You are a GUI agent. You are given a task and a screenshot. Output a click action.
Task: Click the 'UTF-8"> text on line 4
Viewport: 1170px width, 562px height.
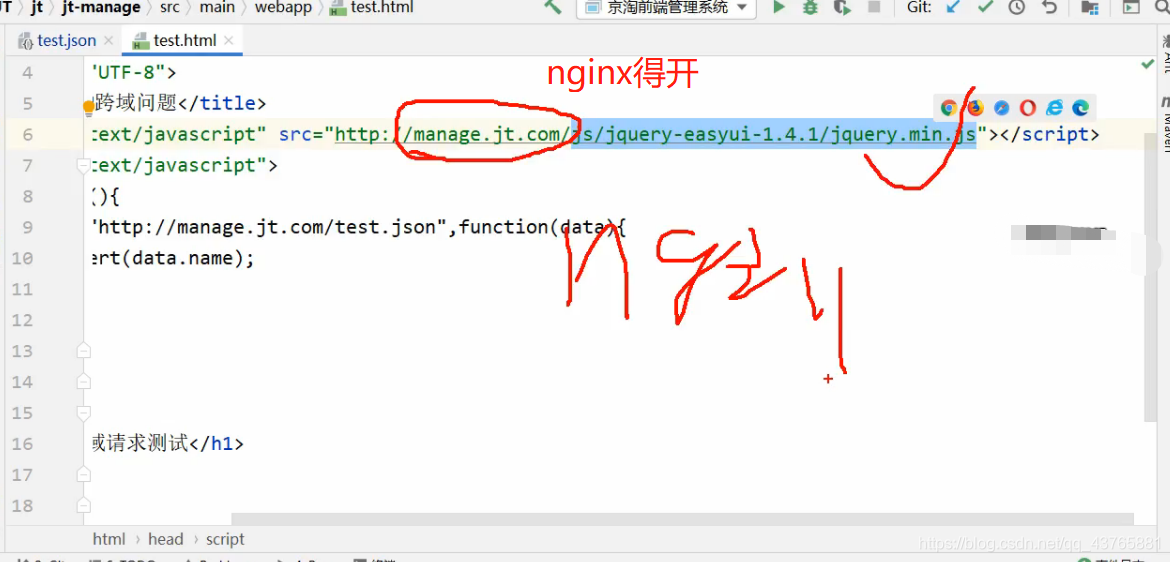tap(134, 72)
